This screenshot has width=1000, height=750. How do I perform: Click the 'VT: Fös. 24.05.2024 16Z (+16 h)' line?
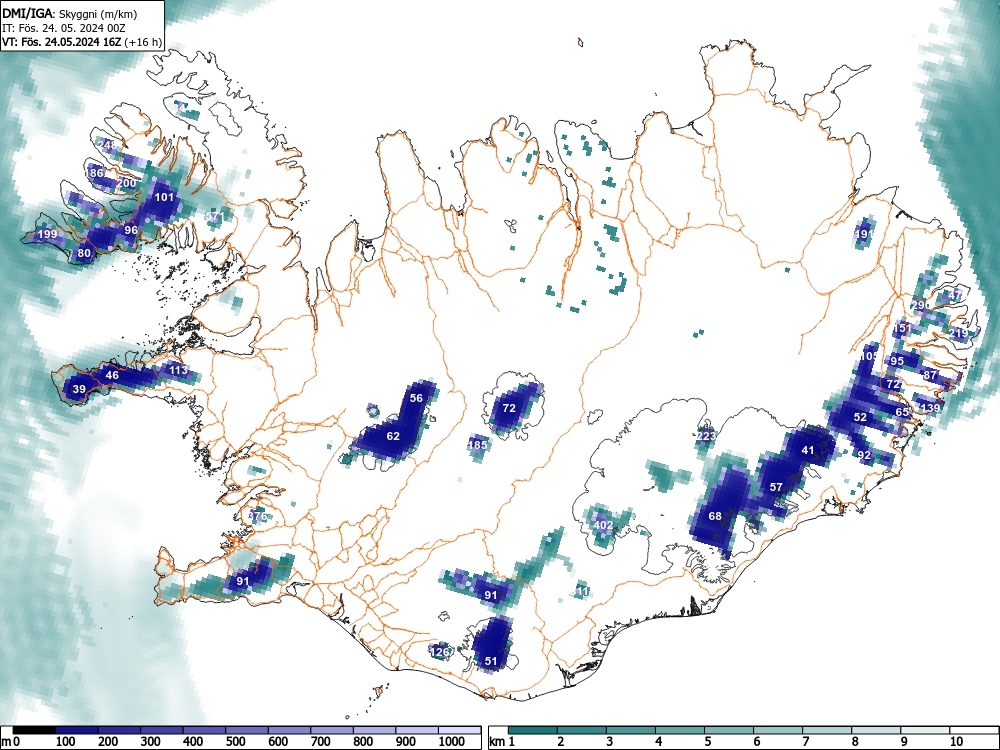[82, 42]
